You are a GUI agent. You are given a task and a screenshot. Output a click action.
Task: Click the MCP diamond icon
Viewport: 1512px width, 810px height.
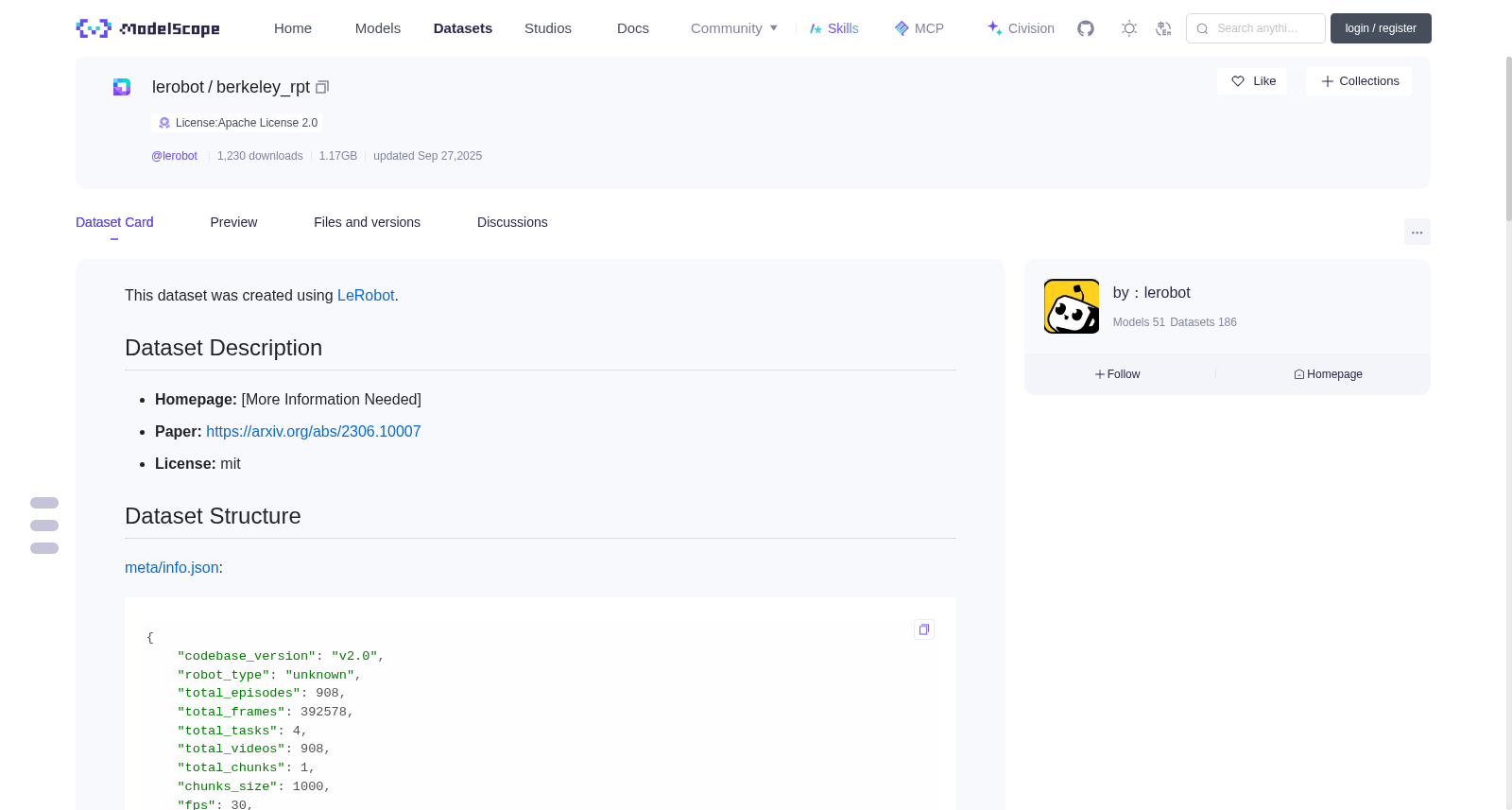pos(902,28)
